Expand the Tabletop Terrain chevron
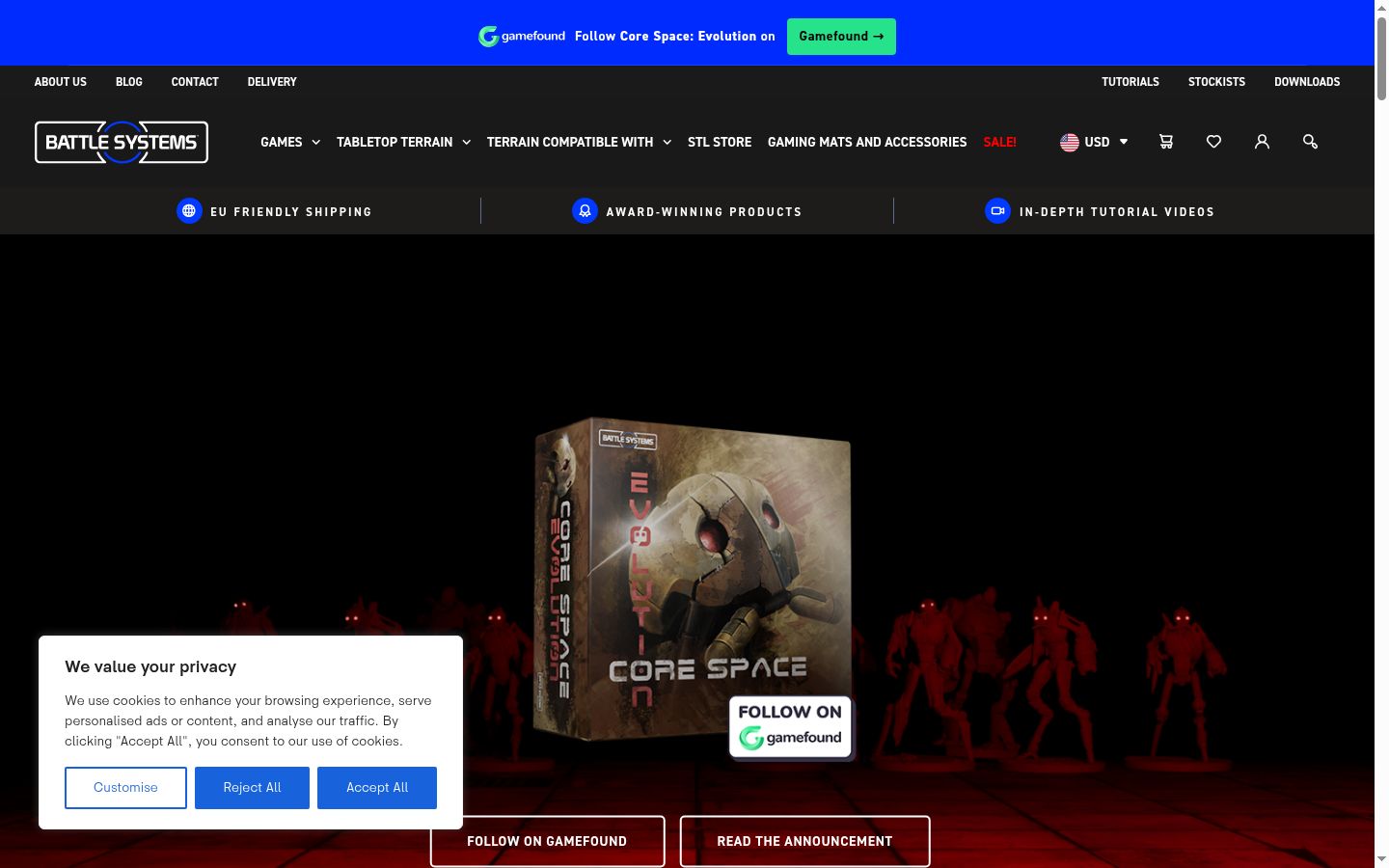 [467, 142]
